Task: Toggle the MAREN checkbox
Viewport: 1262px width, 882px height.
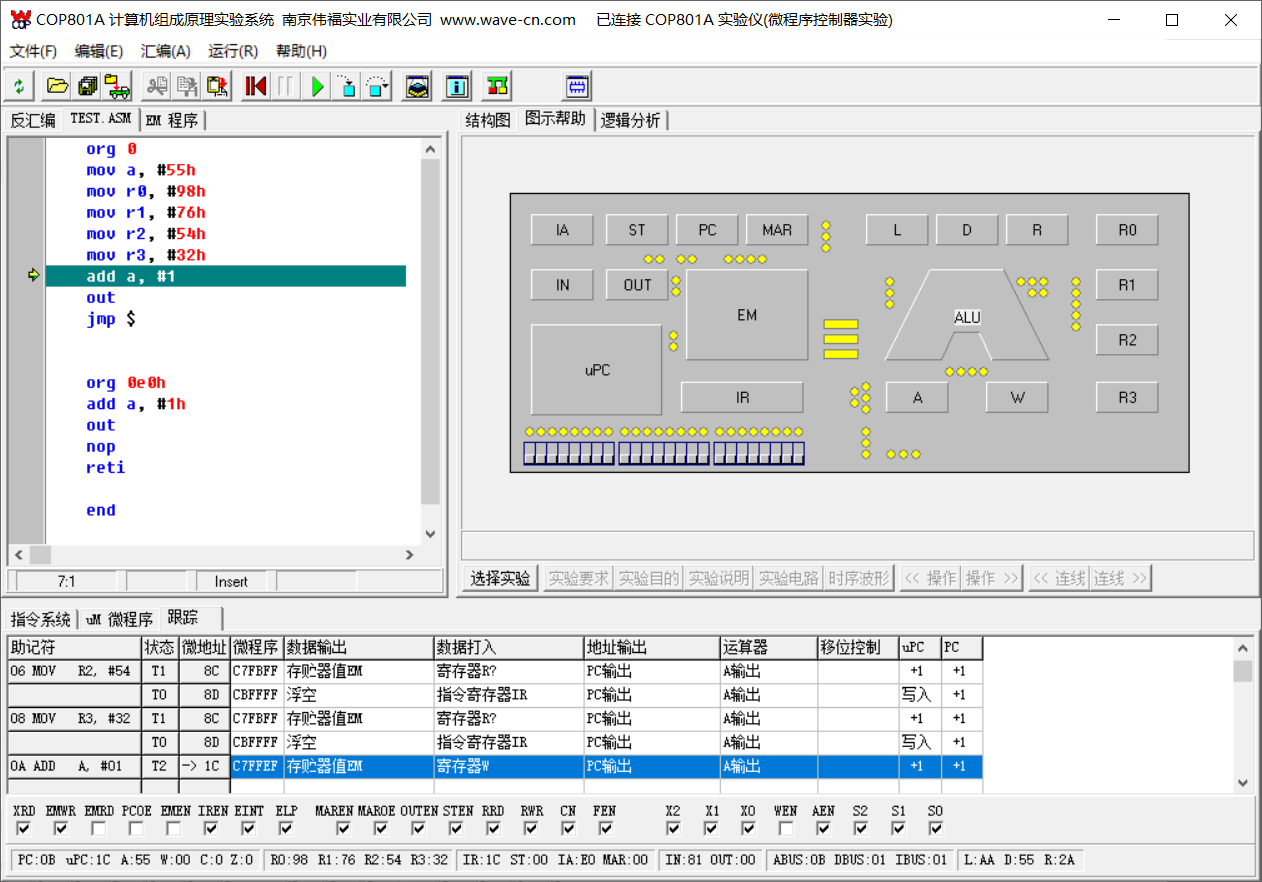Action: pos(344,829)
